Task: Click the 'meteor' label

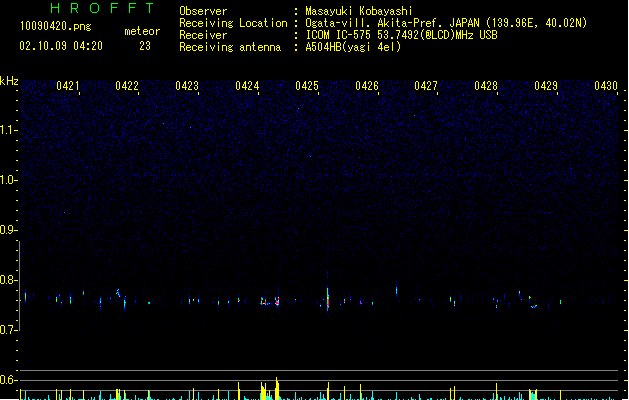Action: click(x=142, y=31)
